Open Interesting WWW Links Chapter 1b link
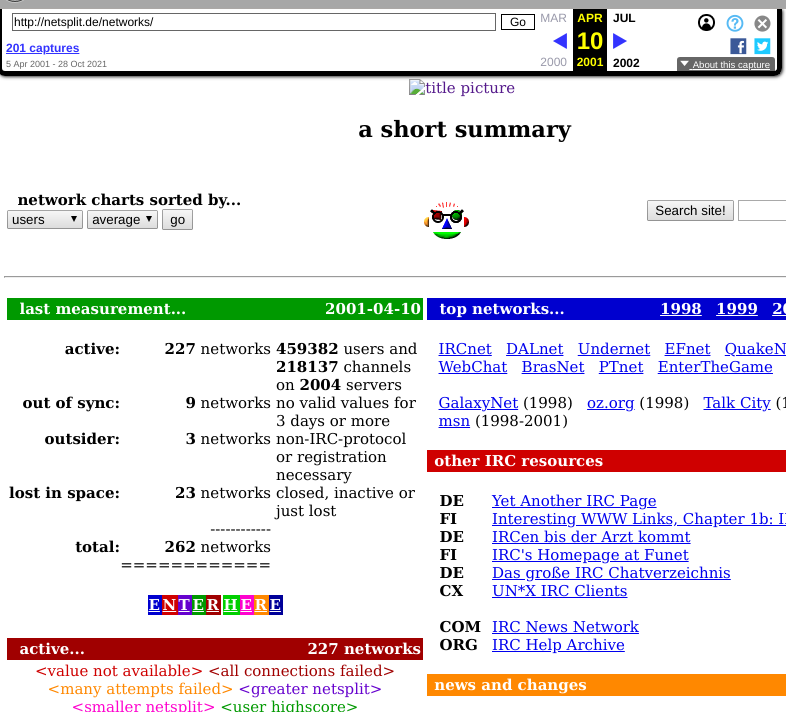The image size is (786, 712). point(639,519)
